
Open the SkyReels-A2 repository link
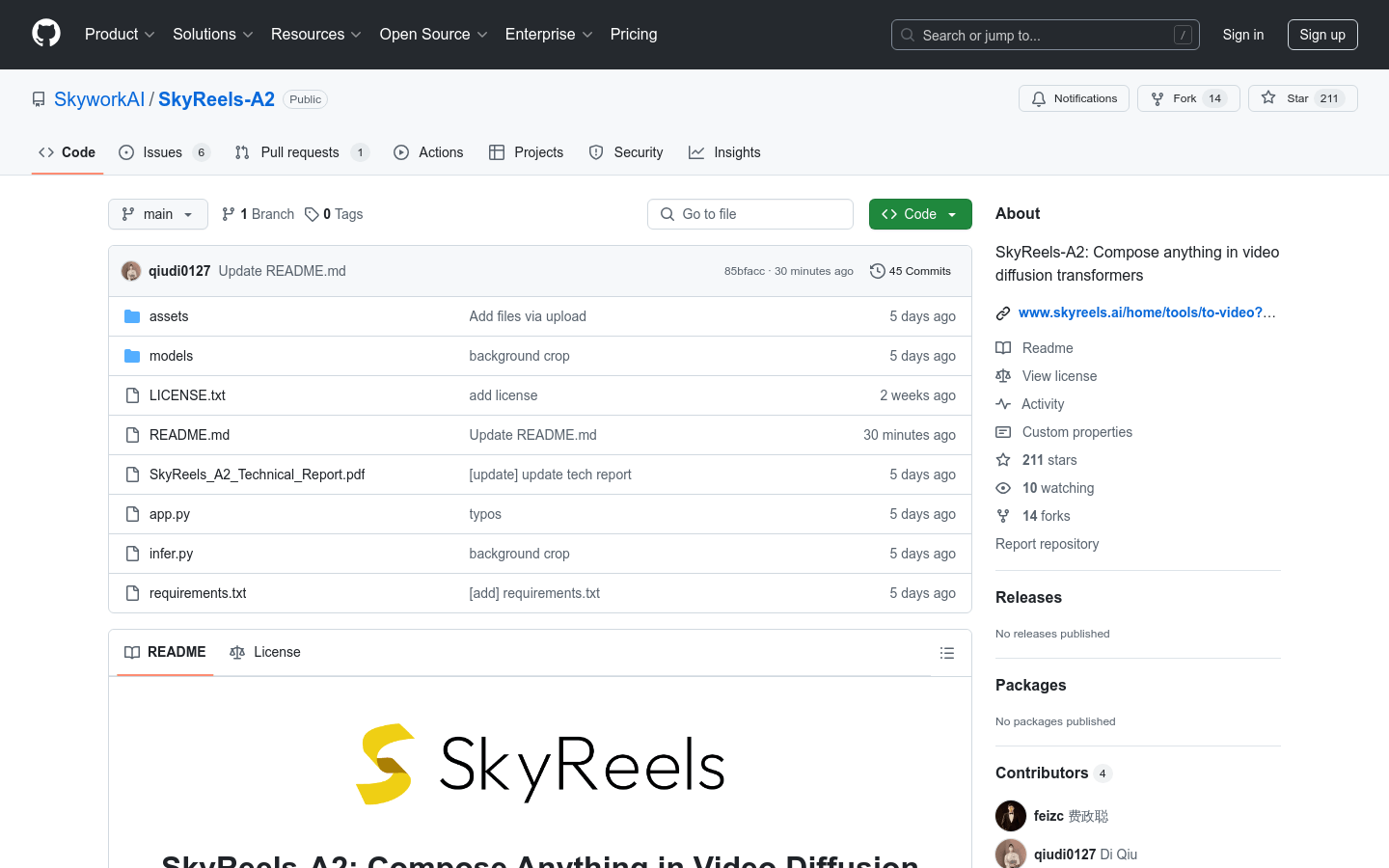tap(216, 99)
